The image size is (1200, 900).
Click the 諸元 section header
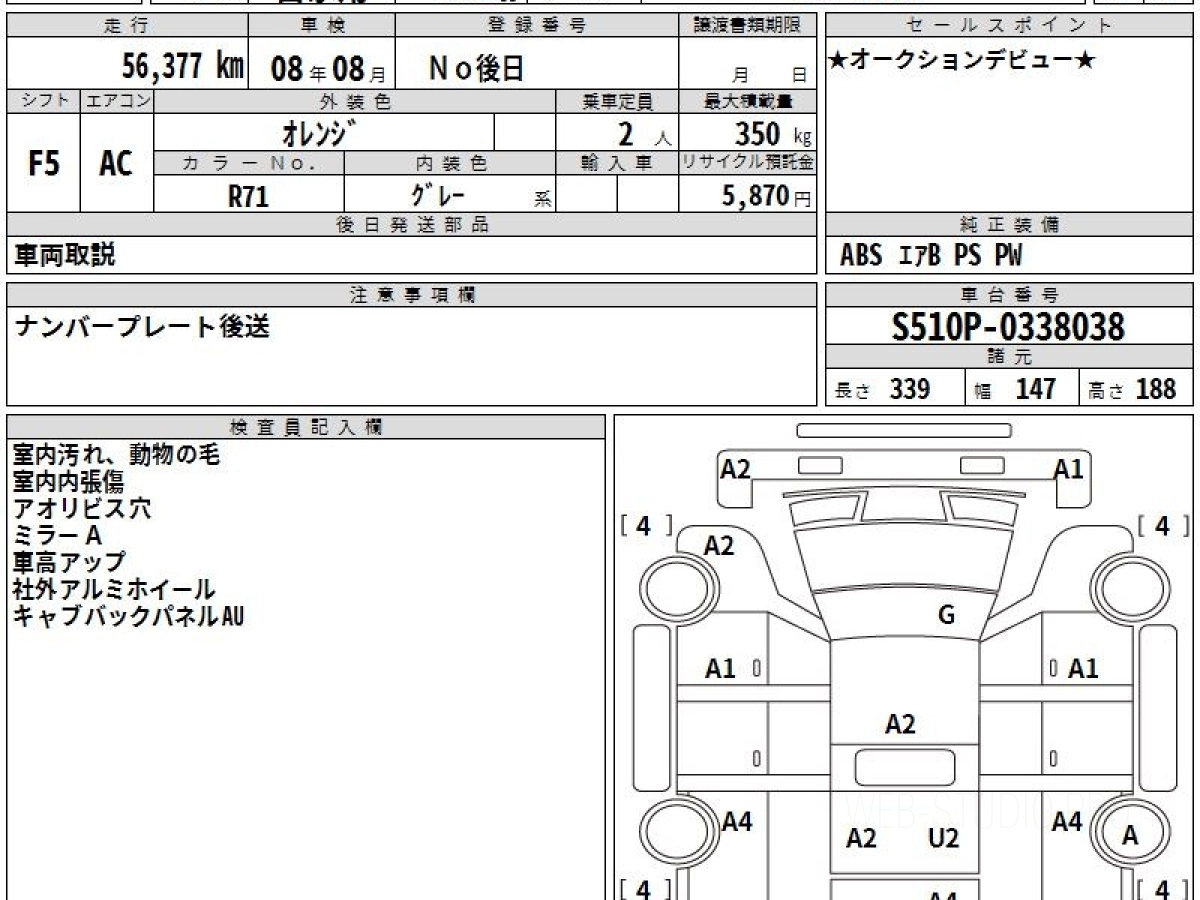pyautogui.click(x=1009, y=357)
